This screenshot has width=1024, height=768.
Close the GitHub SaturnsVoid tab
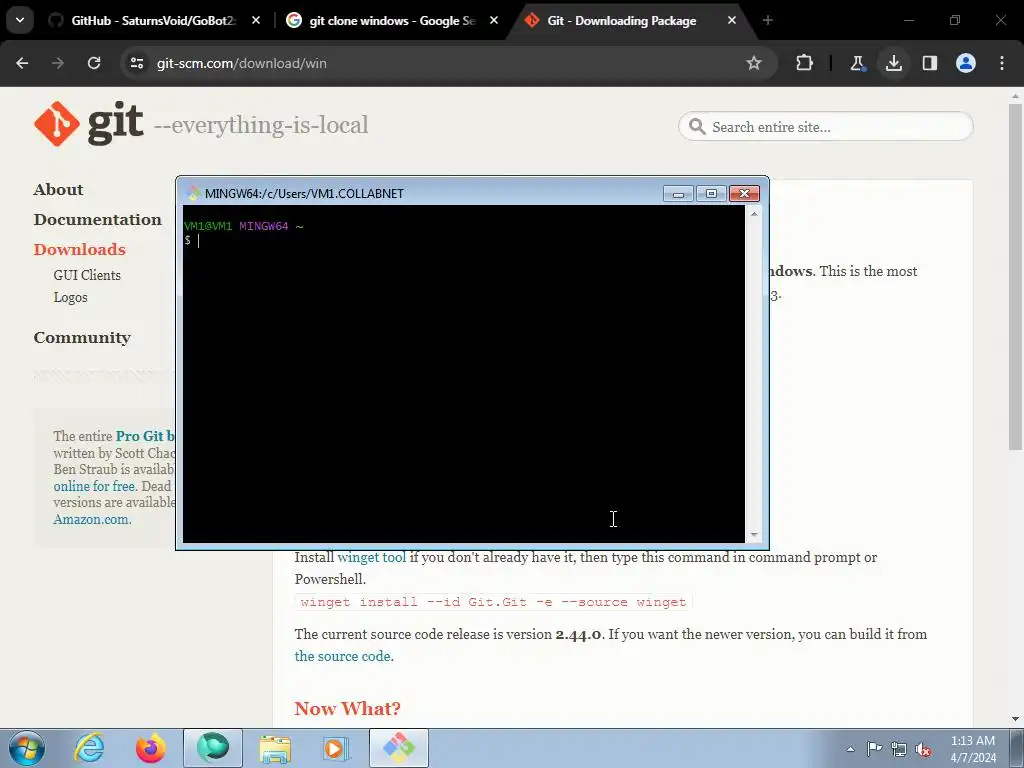256,21
